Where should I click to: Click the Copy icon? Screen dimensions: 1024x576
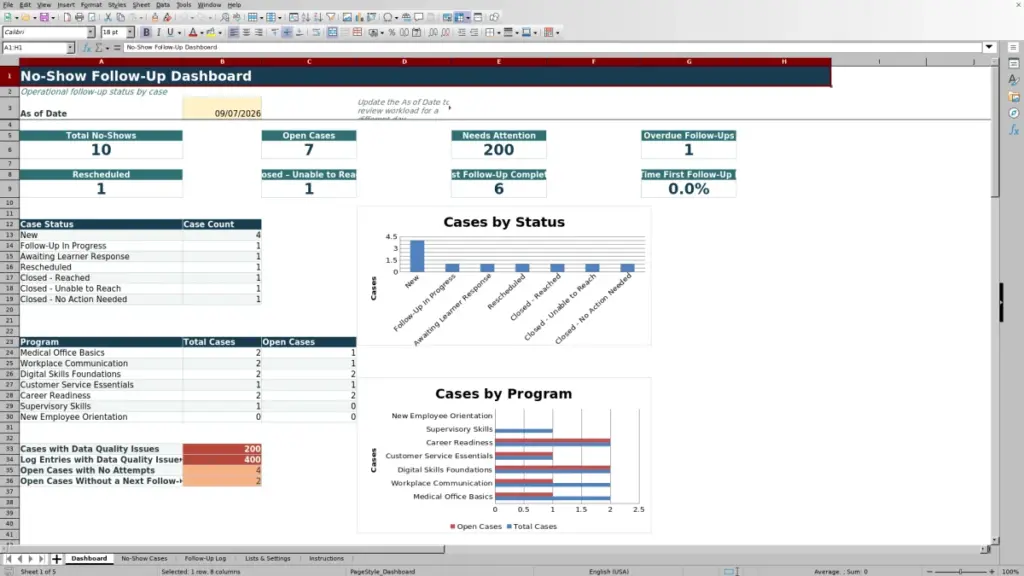[120, 18]
